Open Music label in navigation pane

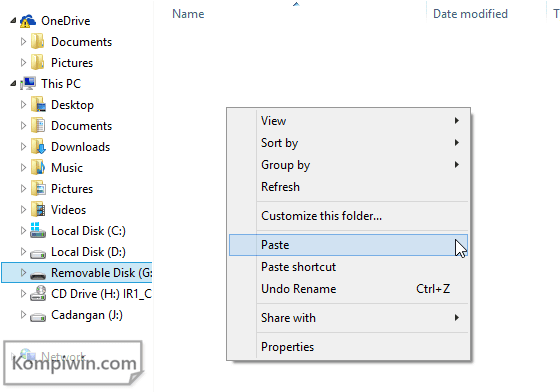click(67, 168)
